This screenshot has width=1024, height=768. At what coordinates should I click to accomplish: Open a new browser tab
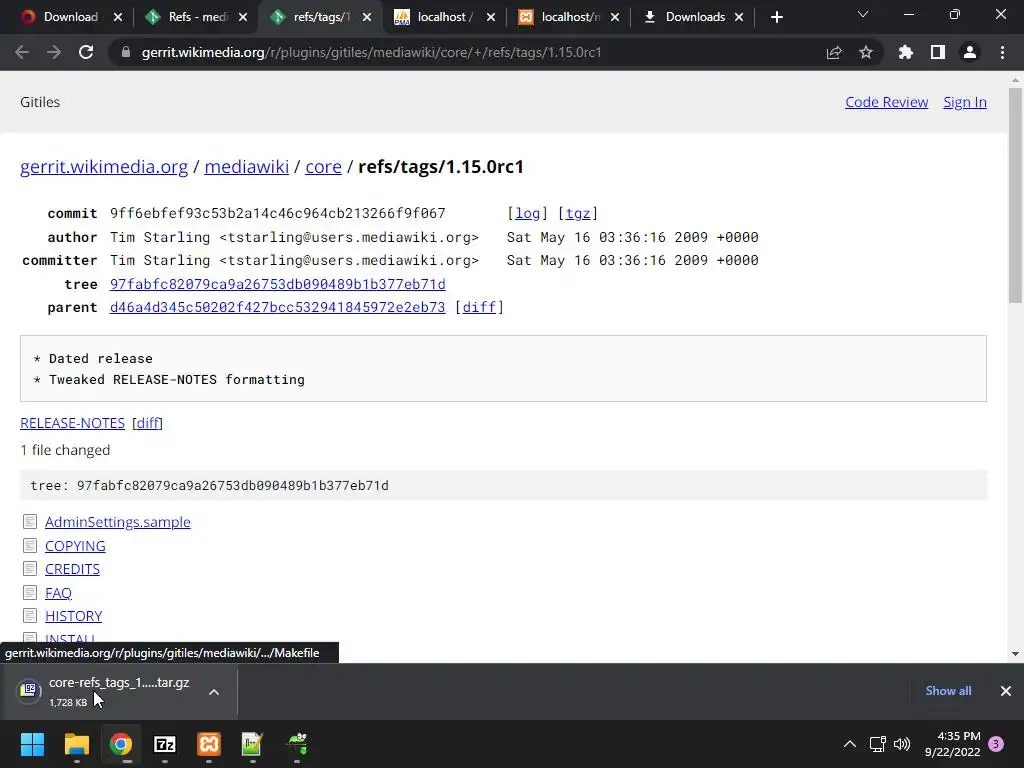pos(776,17)
